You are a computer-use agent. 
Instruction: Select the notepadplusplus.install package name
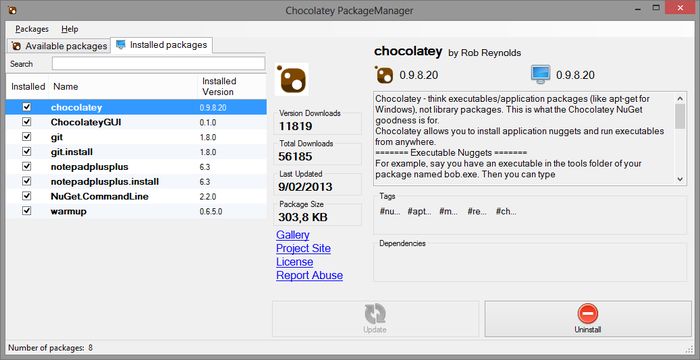pyautogui.click(x=105, y=182)
